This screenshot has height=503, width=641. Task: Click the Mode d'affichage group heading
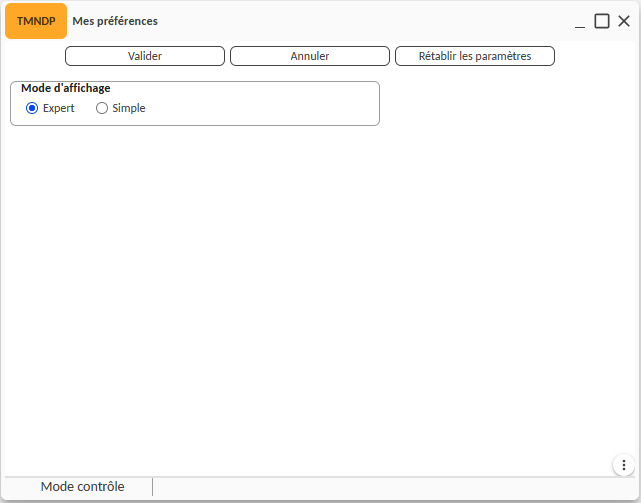point(66,88)
